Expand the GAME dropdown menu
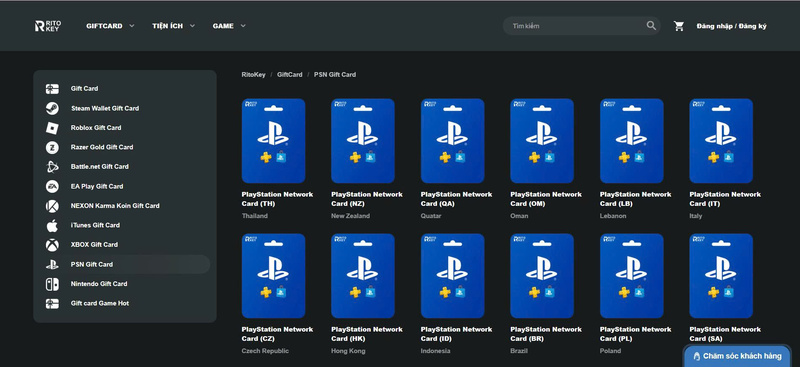The height and width of the screenshot is (367, 800). click(x=229, y=26)
